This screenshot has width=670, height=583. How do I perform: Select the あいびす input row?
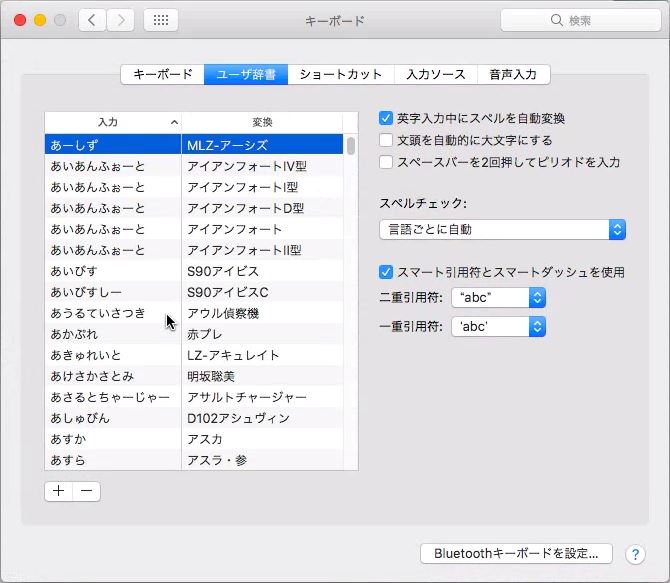[113, 271]
